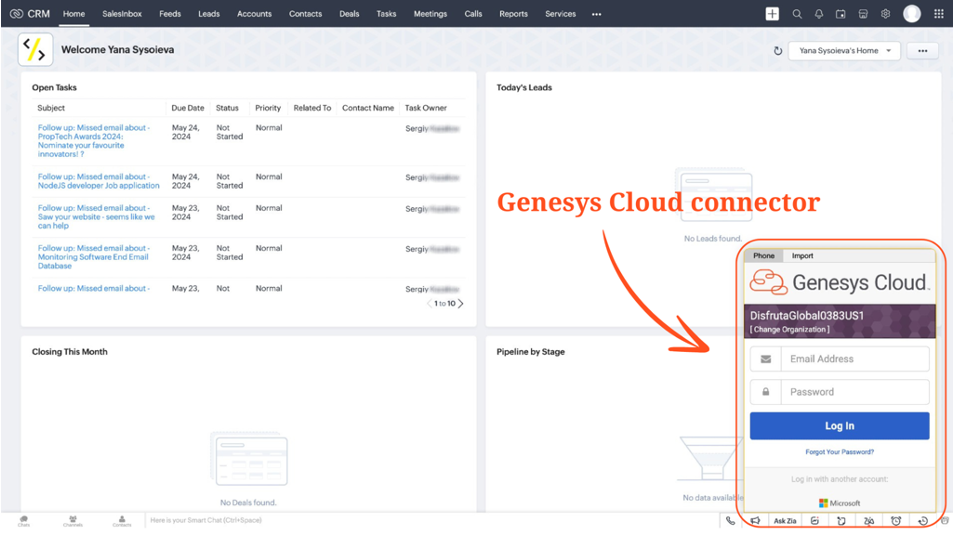
Task: Click the plus quick-create icon
Action: pyautogui.click(x=772, y=13)
